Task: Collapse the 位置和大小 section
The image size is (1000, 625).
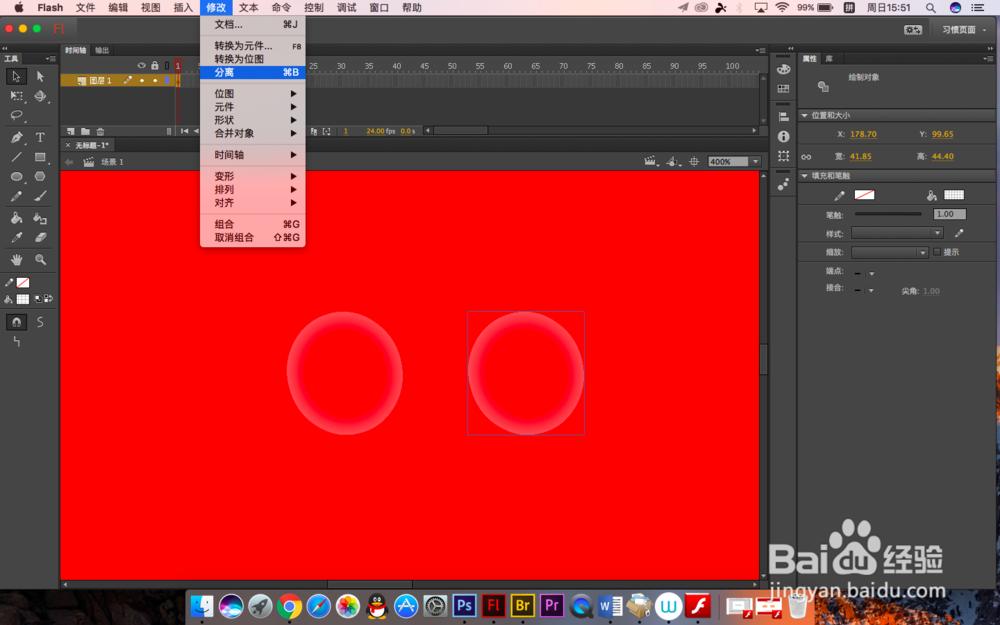Action: pyautogui.click(x=805, y=115)
